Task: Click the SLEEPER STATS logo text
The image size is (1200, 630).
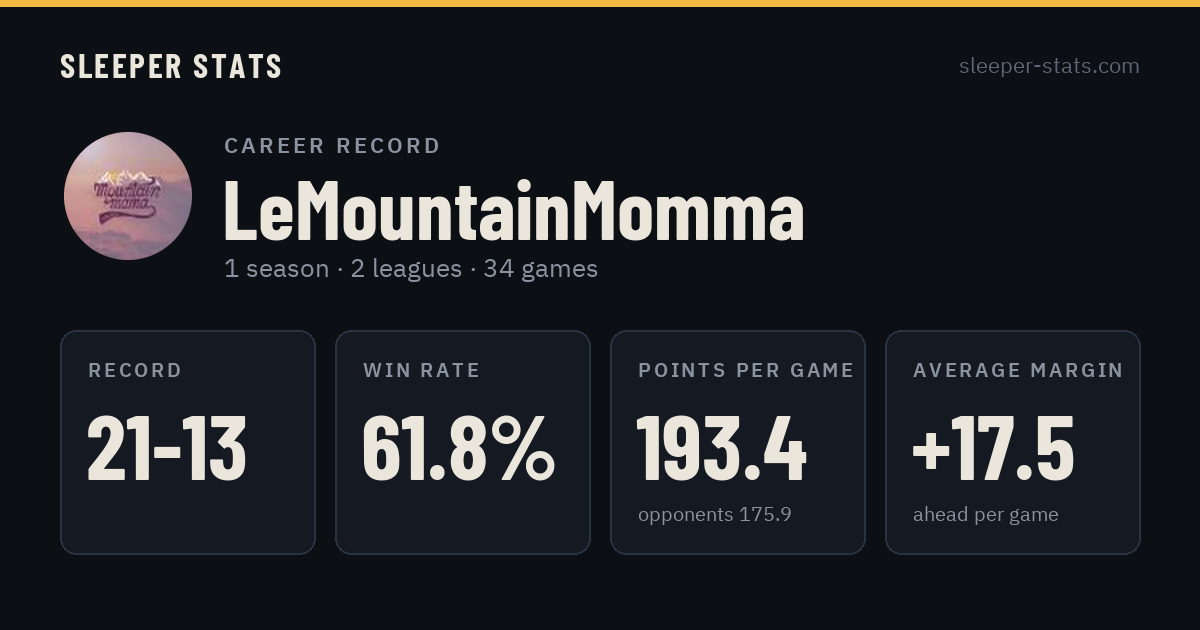Action: pos(171,66)
